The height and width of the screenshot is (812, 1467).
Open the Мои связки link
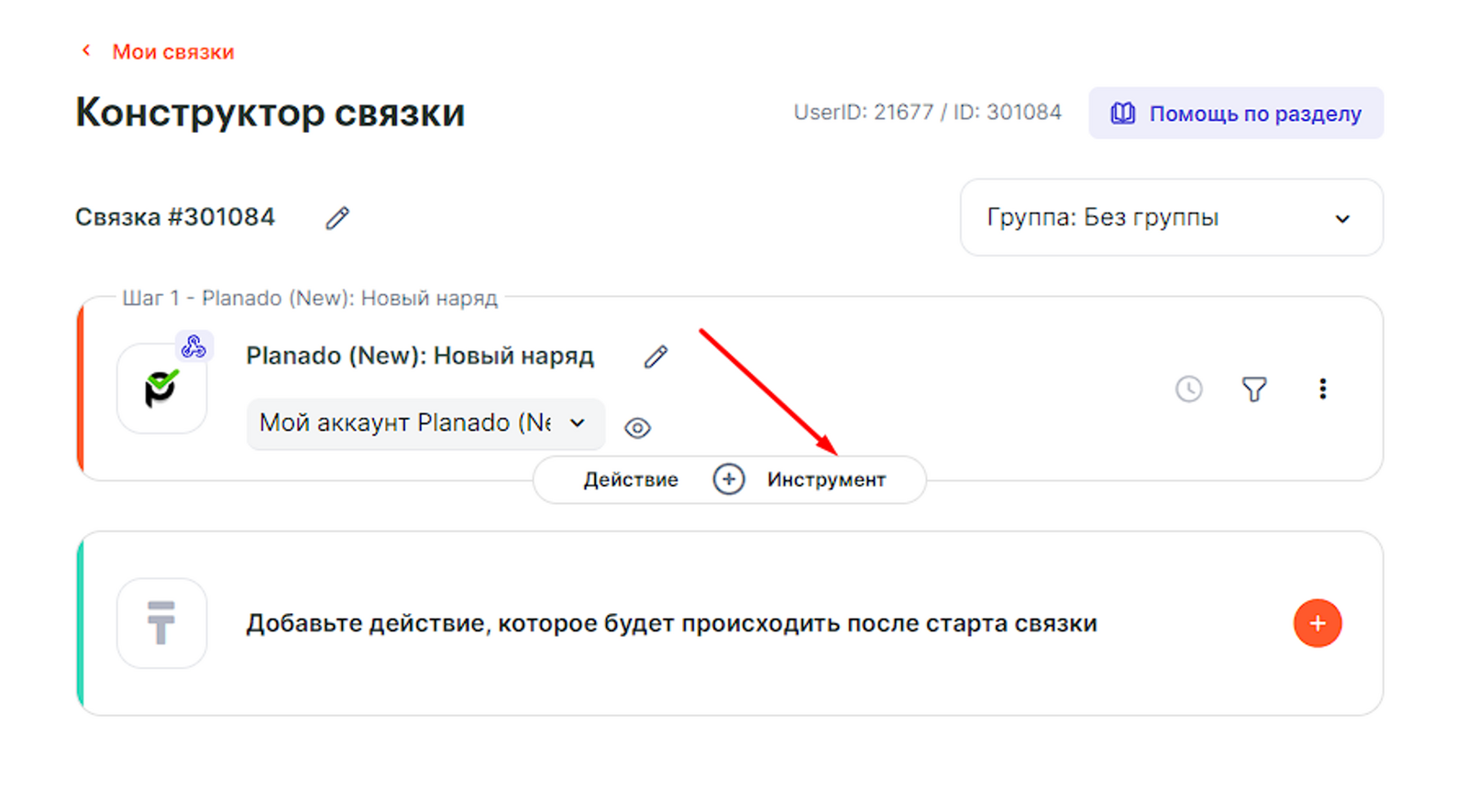pos(172,52)
